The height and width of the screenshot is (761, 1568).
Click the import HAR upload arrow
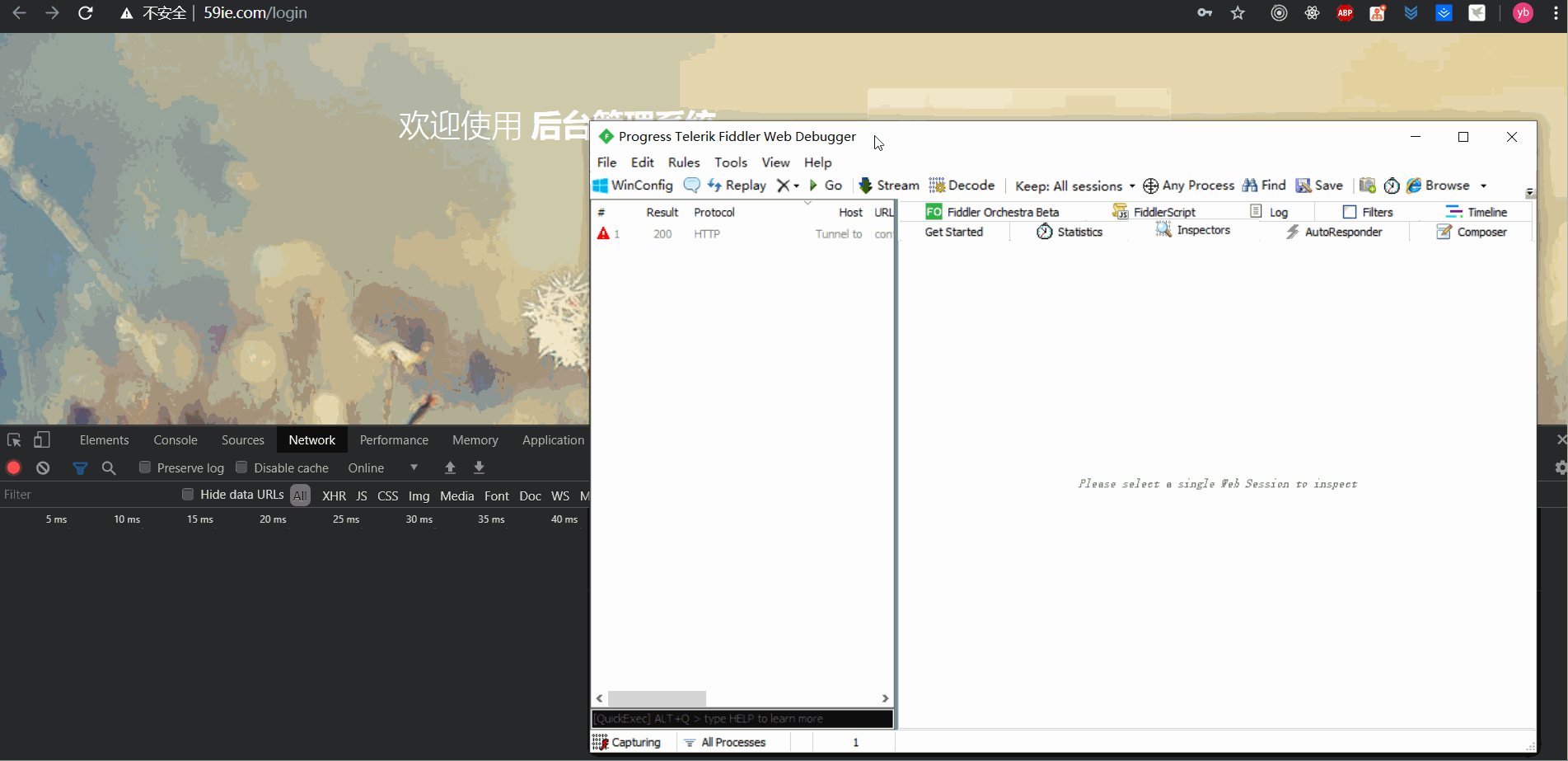(450, 467)
